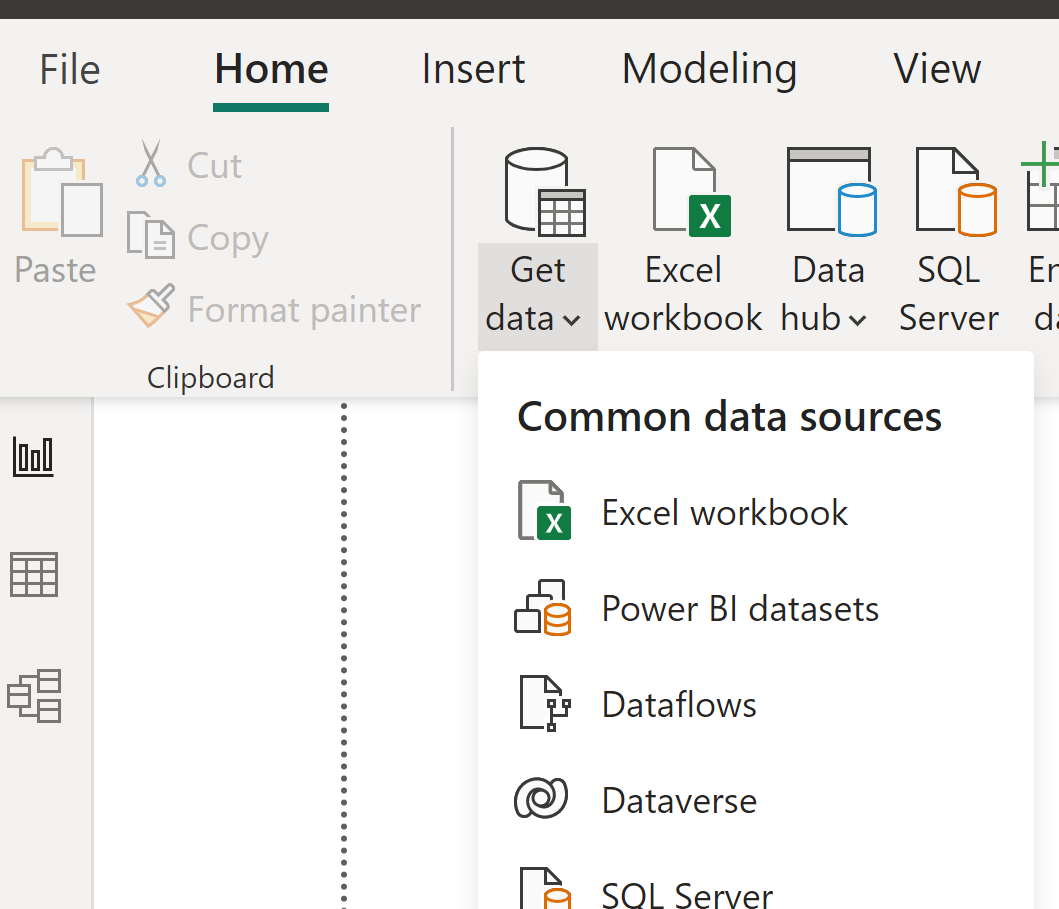This screenshot has width=1059, height=909.
Task: Open the View ribbon tab
Action: tap(937, 69)
